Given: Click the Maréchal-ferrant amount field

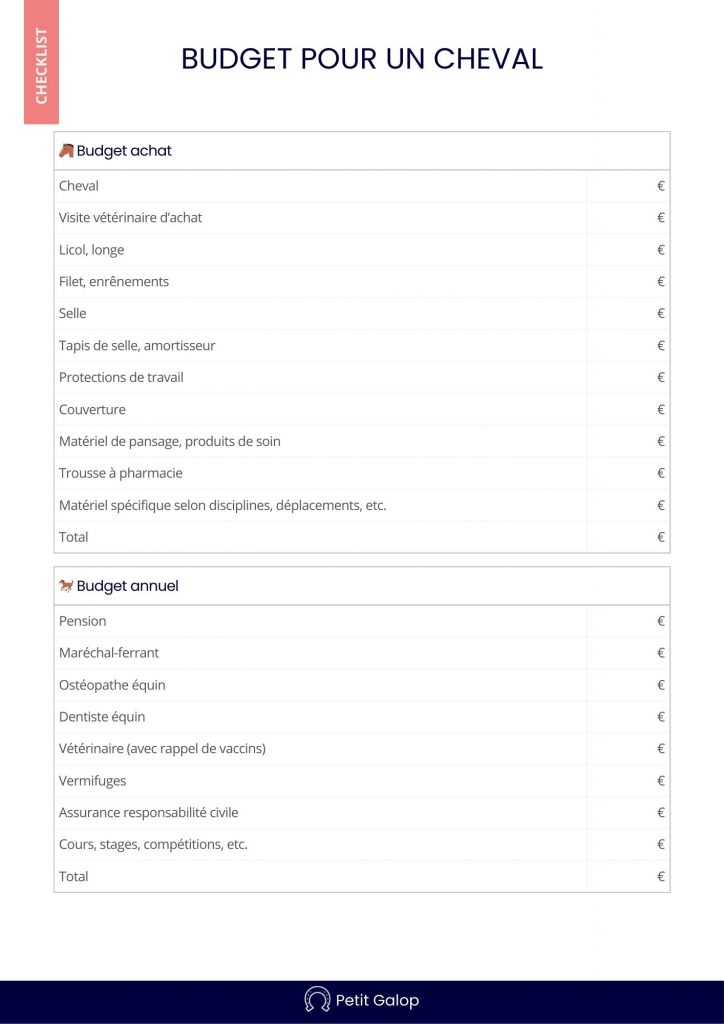Looking at the screenshot, I should pos(627,653).
